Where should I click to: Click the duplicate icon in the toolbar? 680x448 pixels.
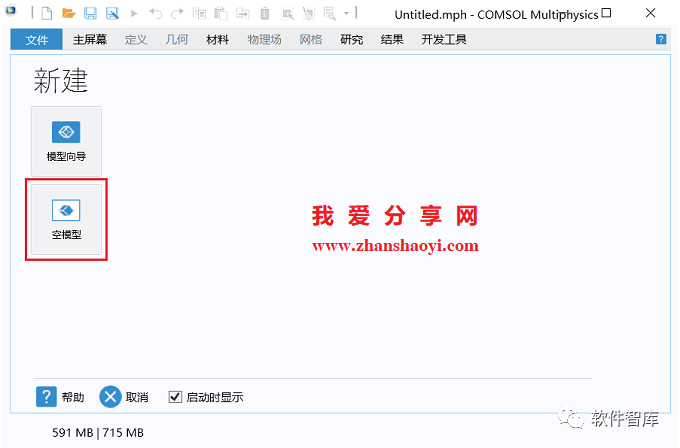[x=243, y=13]
